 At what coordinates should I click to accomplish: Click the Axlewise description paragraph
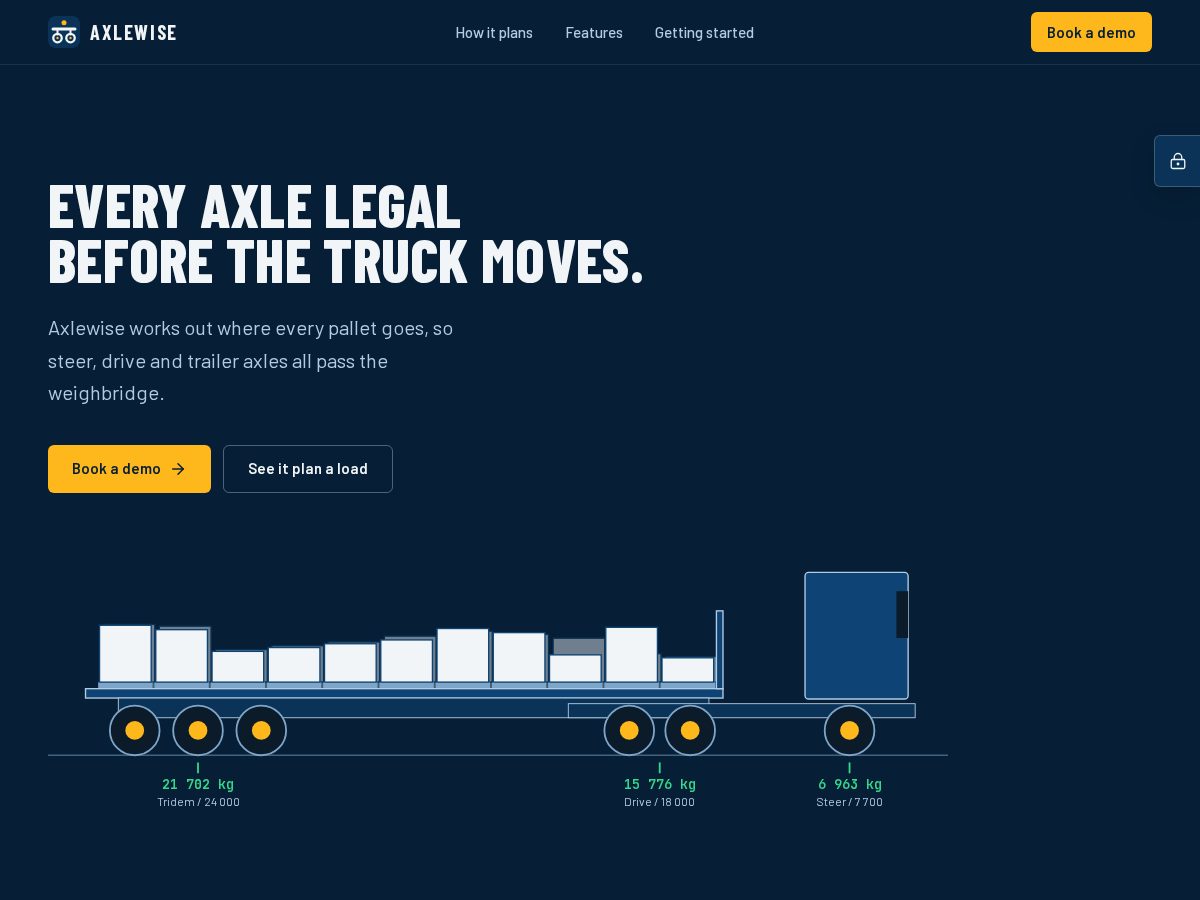[251, 361]
